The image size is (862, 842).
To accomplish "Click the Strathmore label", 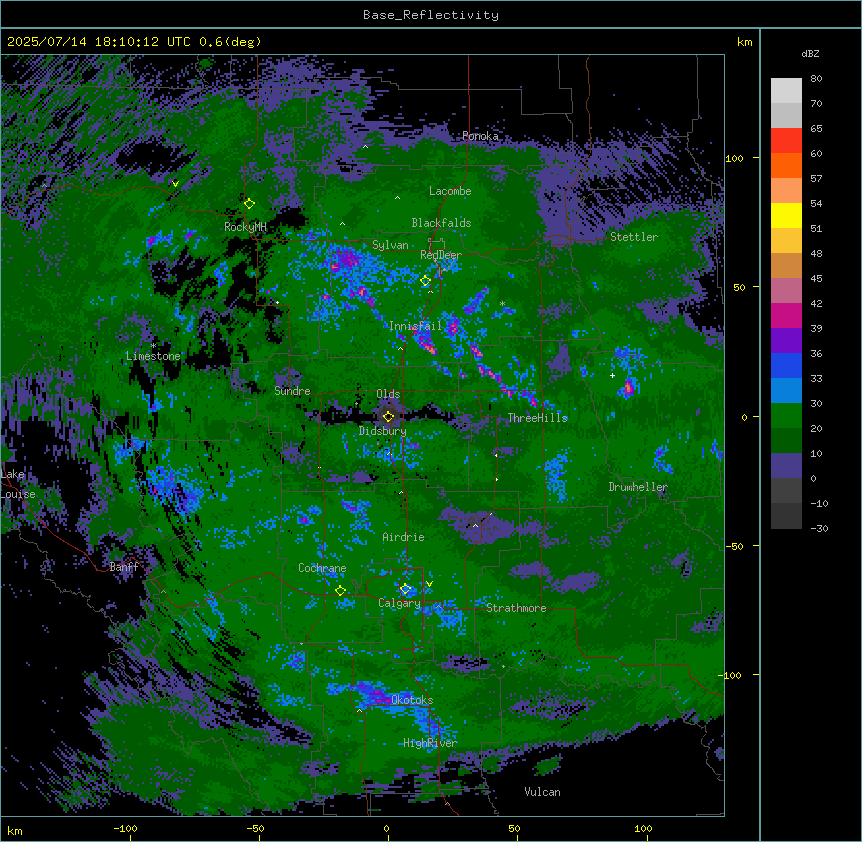I will point(516,608).
